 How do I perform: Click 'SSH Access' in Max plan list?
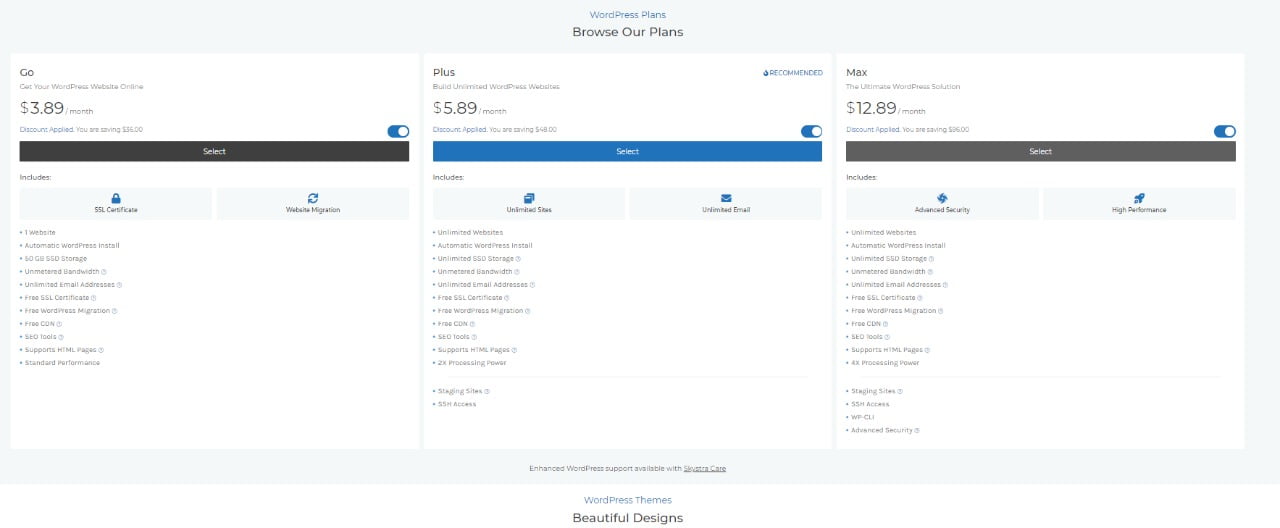point(870,404)
